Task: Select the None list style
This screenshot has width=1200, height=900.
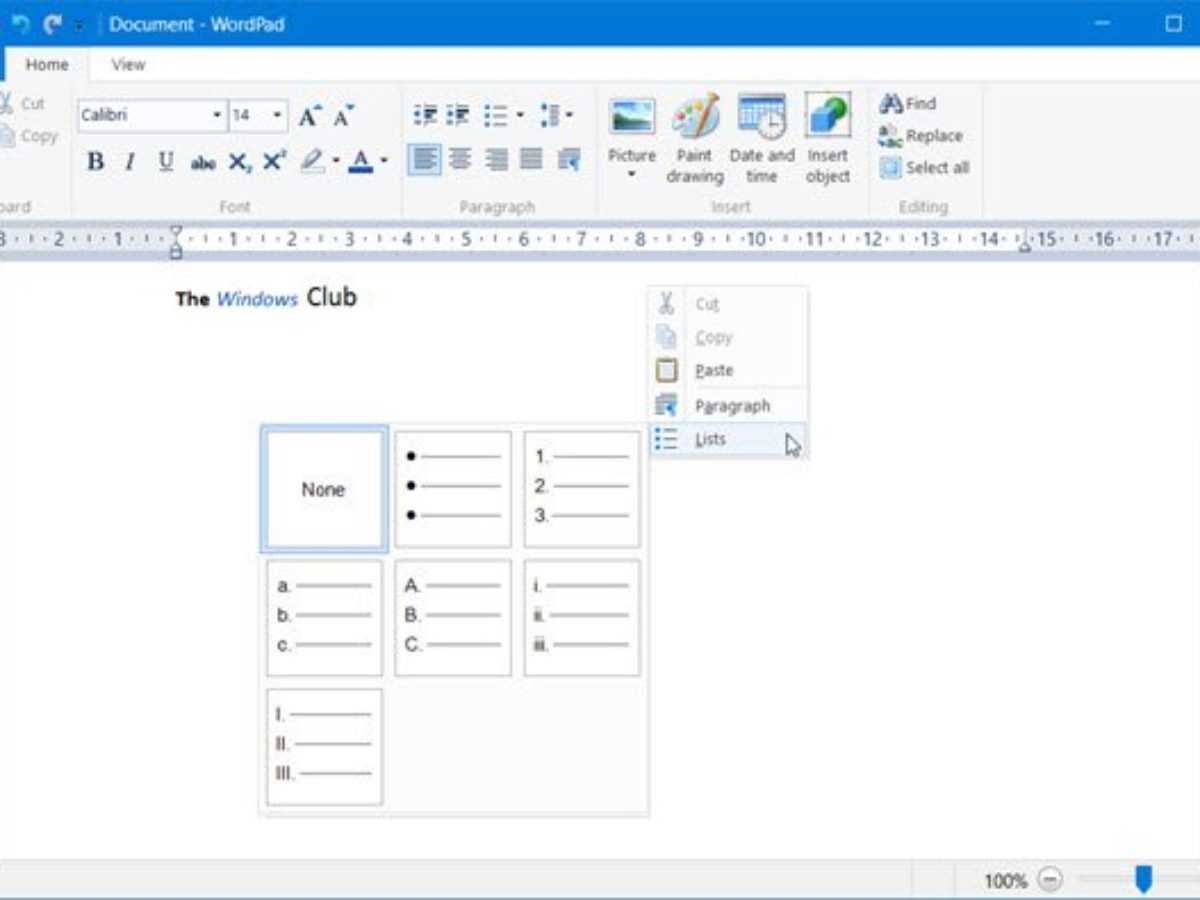Action: 324,489
